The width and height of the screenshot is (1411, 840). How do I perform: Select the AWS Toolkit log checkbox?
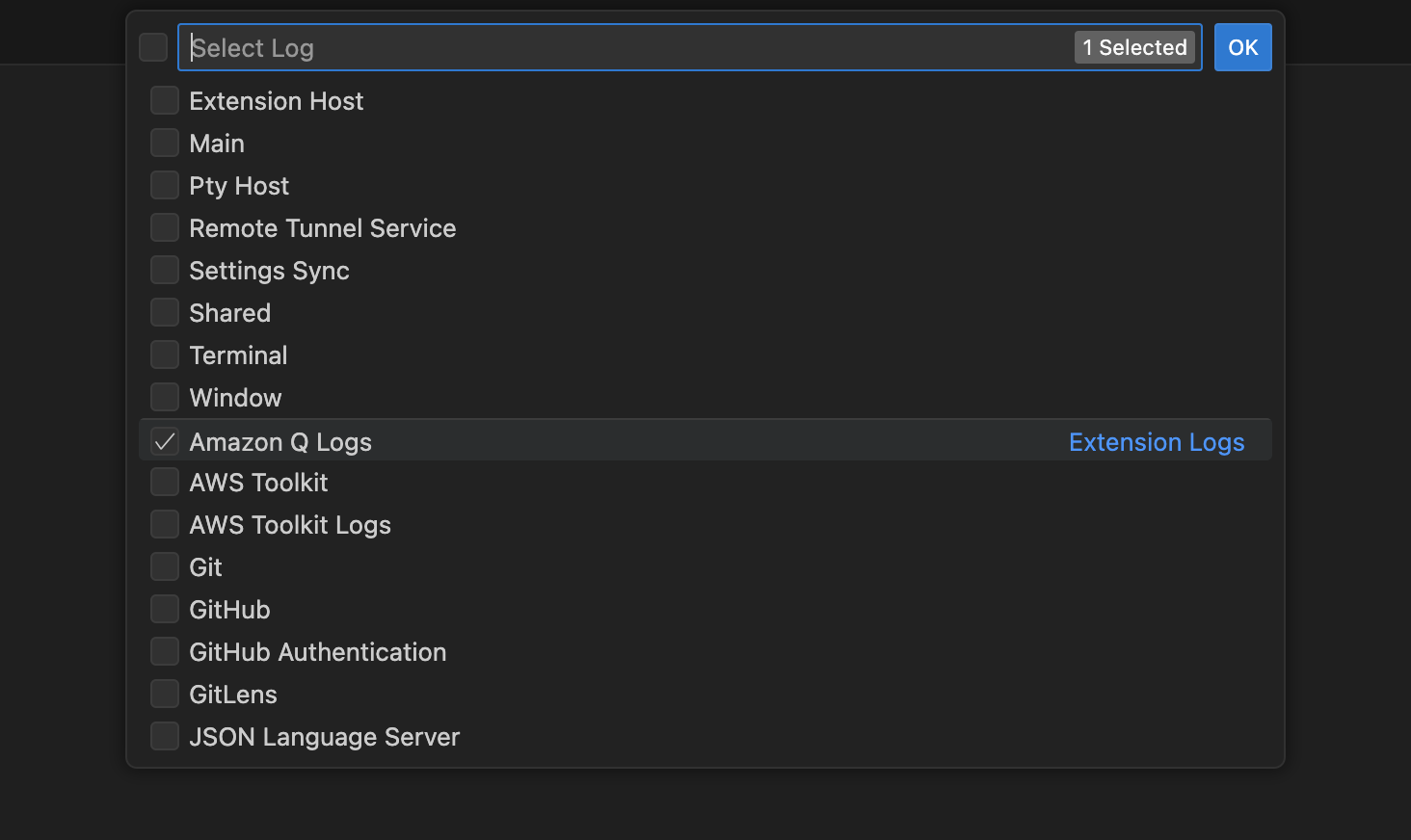(x=165, y=483)
